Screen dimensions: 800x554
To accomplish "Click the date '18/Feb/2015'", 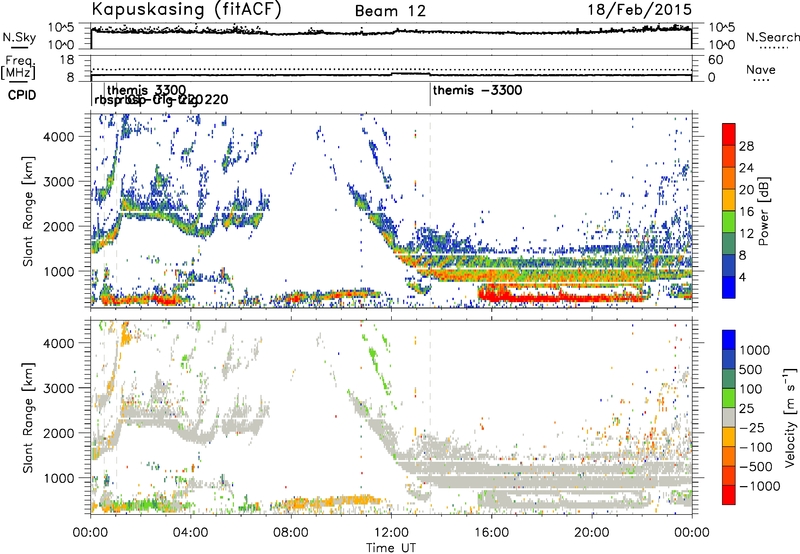I will click(639, 9).
